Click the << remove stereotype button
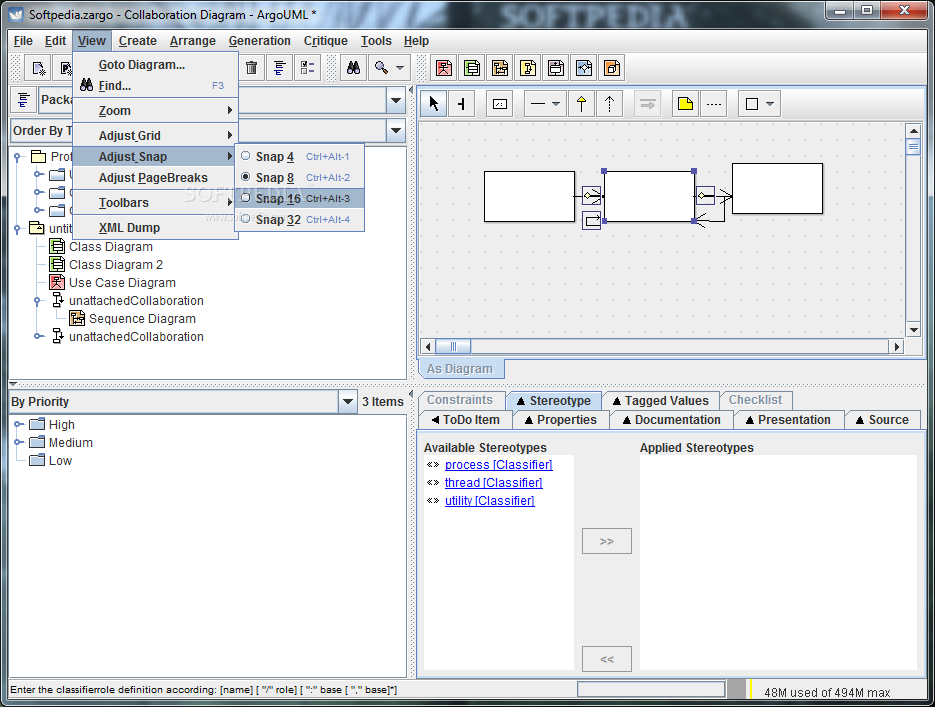 [606, 659]
